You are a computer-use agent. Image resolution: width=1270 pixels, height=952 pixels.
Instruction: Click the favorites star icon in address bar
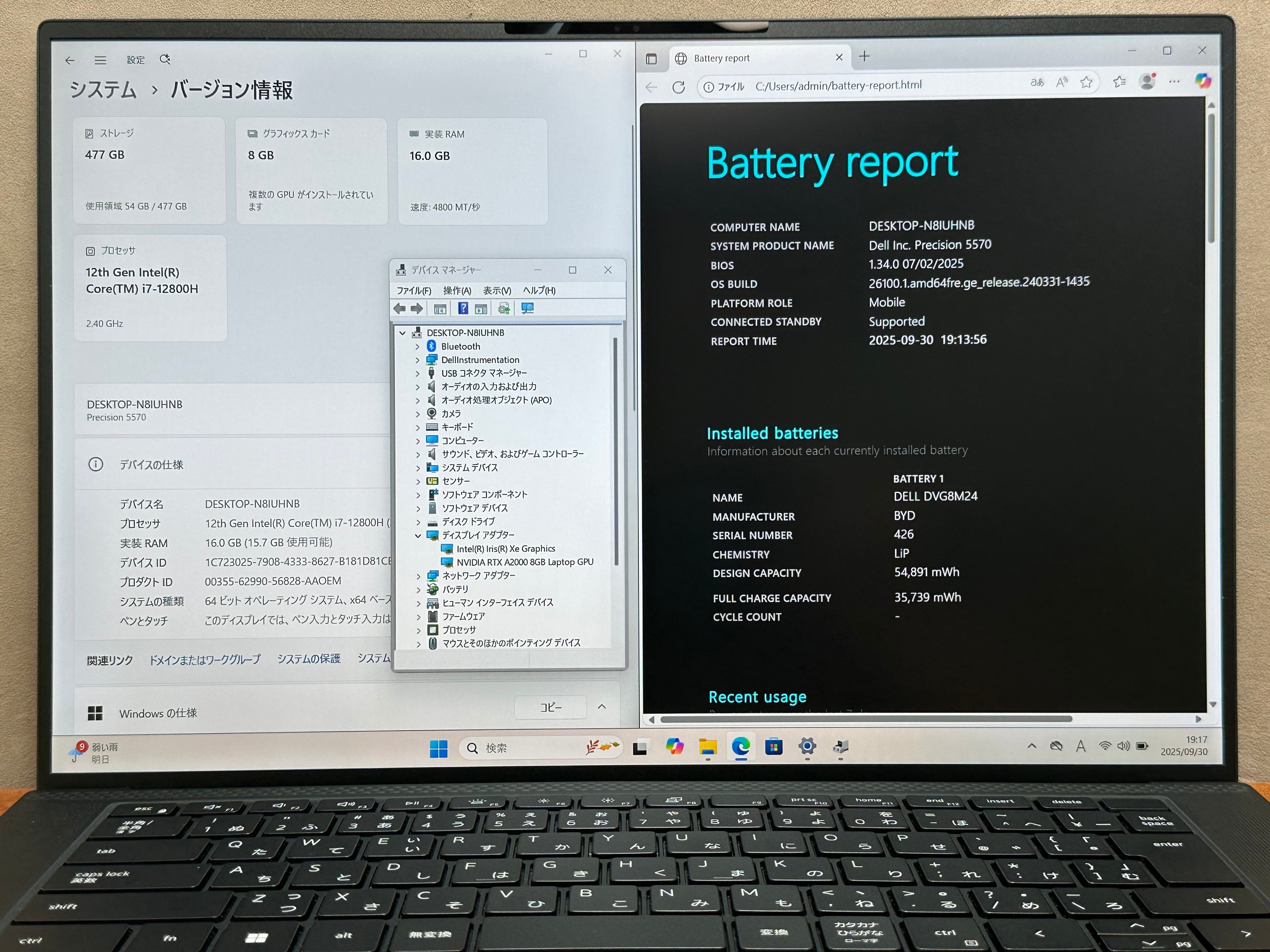coord(1086,82)
